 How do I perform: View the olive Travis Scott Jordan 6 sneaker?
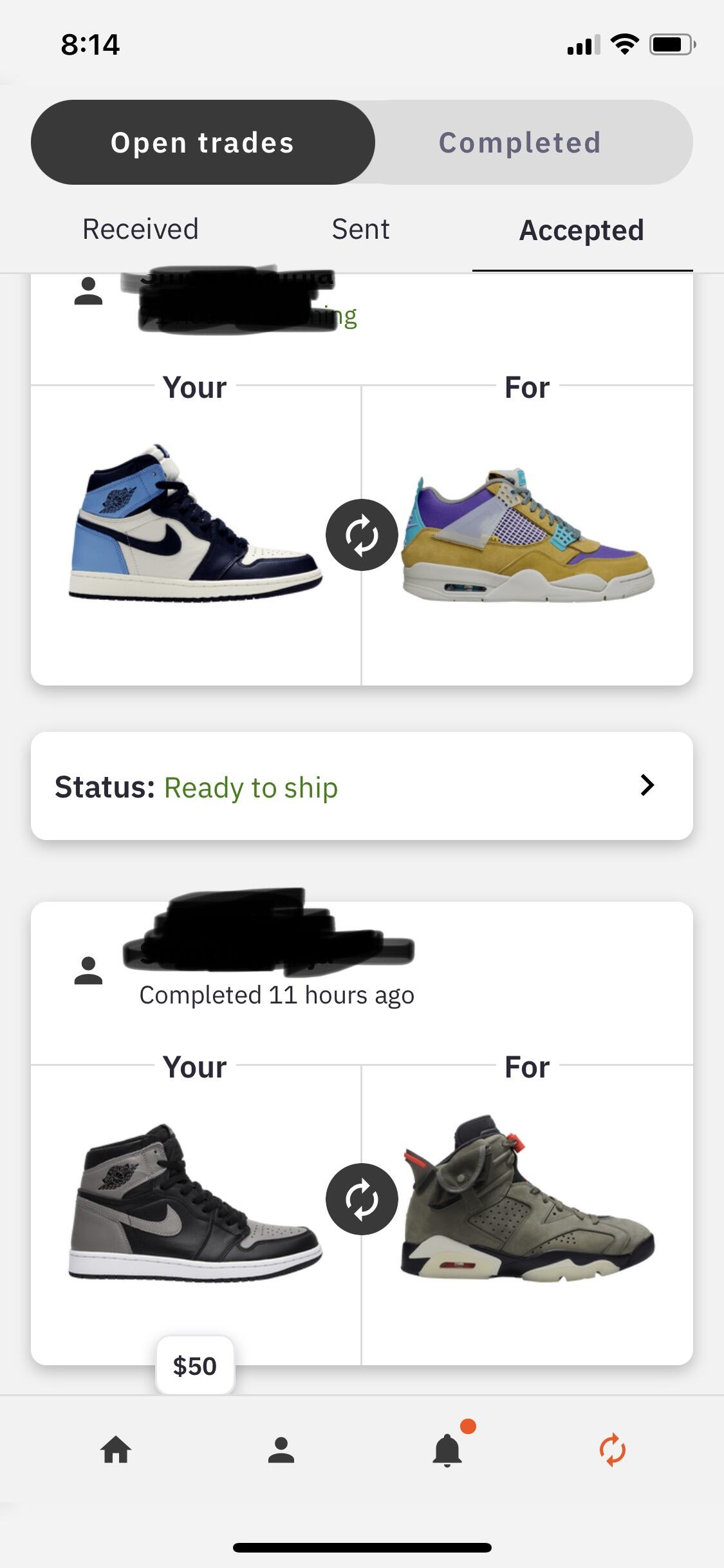click(528, 1200)
